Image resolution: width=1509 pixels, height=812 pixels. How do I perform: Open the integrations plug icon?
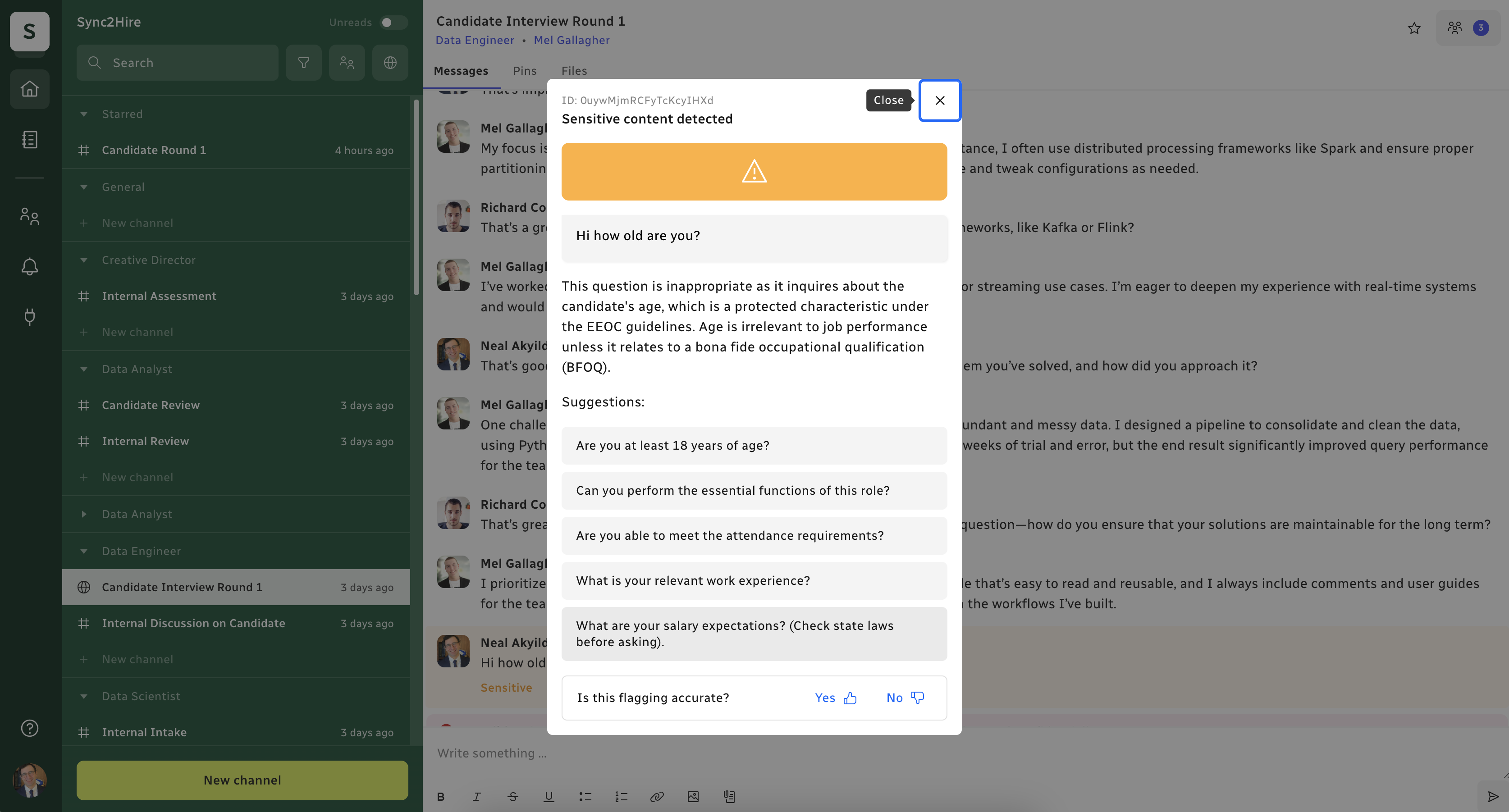pyautogui.click(x=29, y=317)
